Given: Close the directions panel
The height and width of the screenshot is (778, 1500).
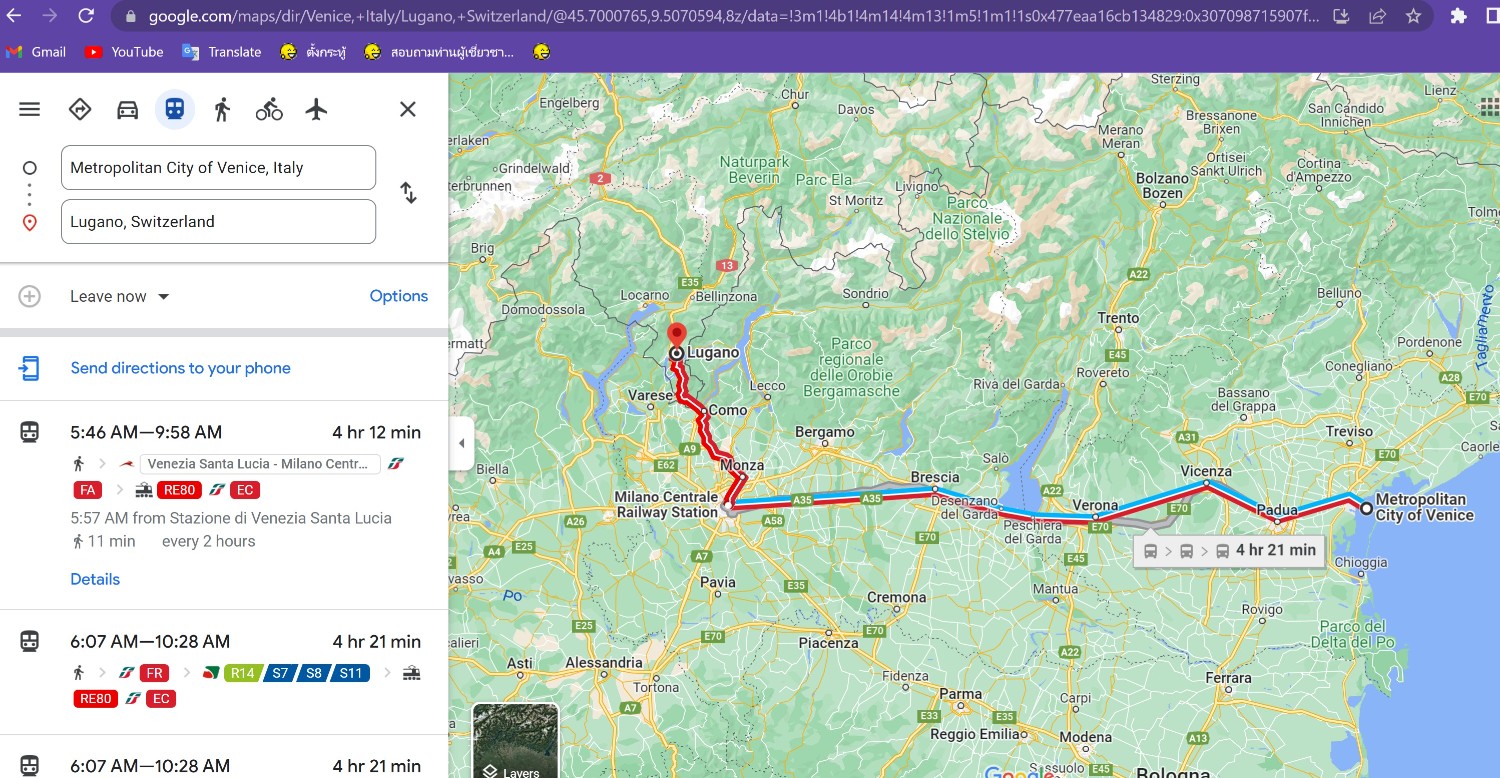Looking at the screenshot, I should 408,109.
